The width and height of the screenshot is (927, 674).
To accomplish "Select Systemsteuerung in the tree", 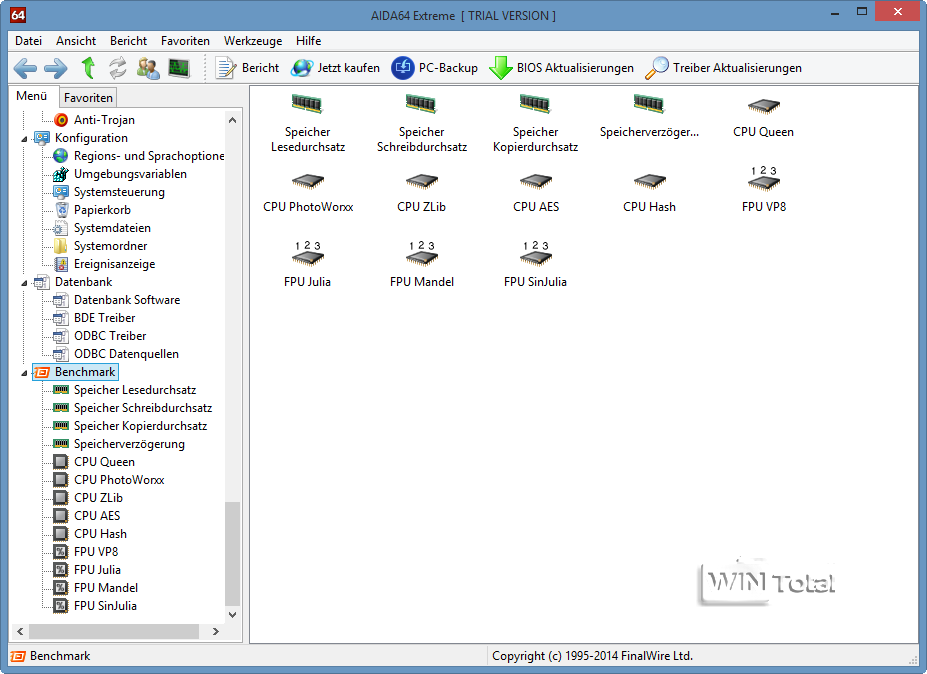I will point(119,192).
